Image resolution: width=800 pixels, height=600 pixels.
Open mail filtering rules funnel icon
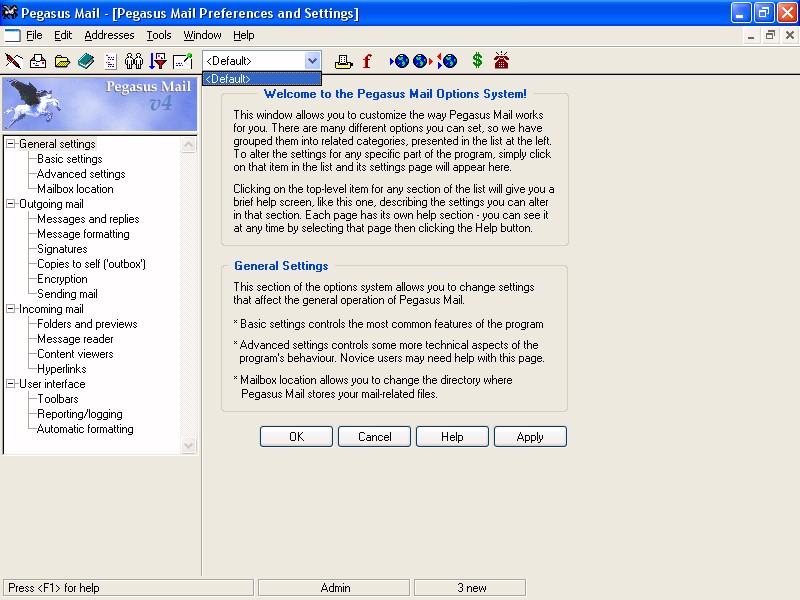tap(158, 61)
